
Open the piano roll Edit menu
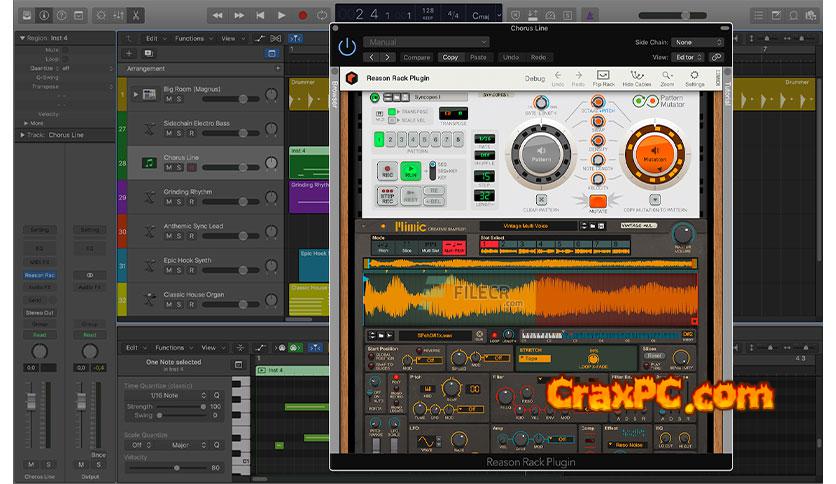click(134, 348)
